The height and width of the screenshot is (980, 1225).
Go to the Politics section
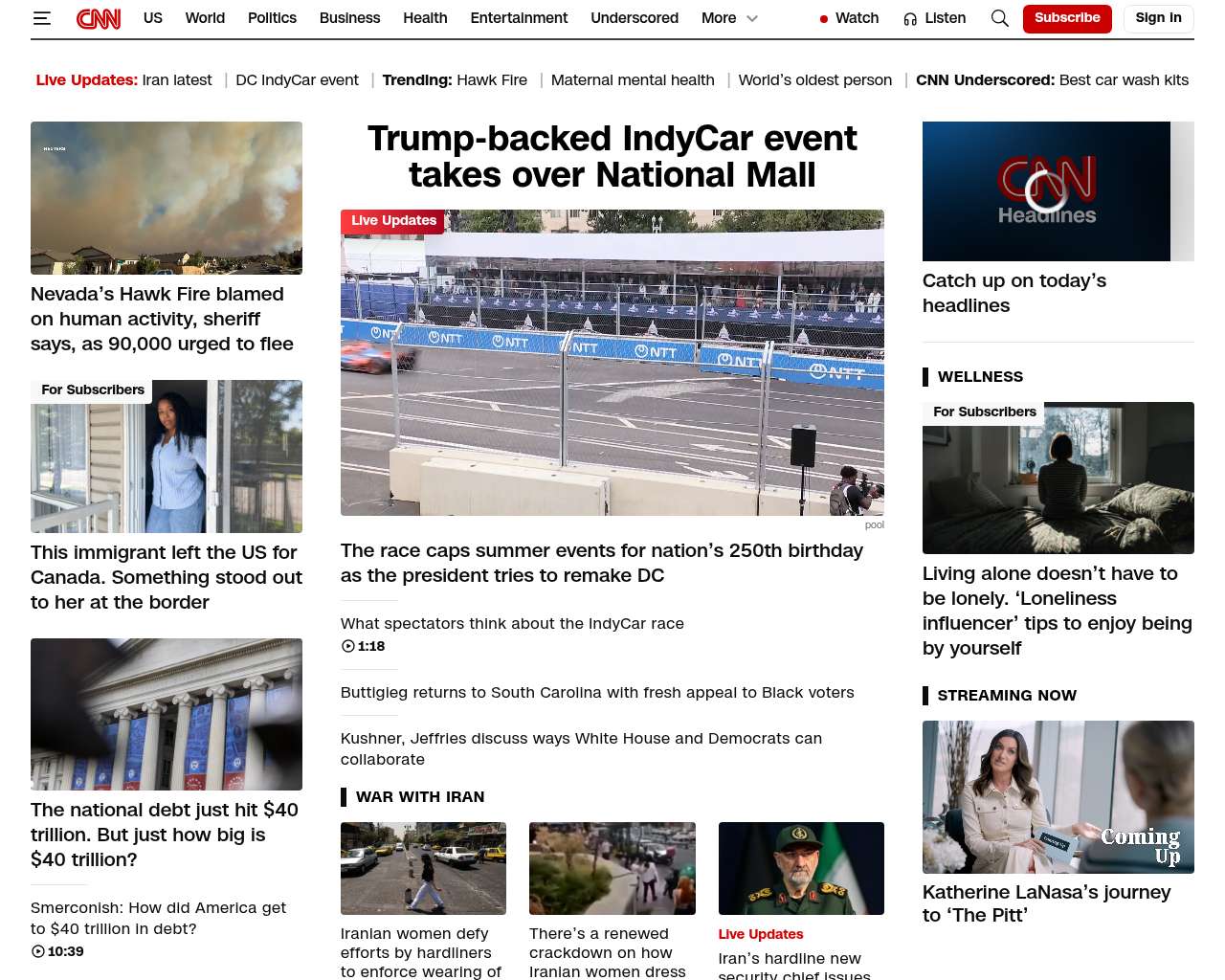coord(272,18)
